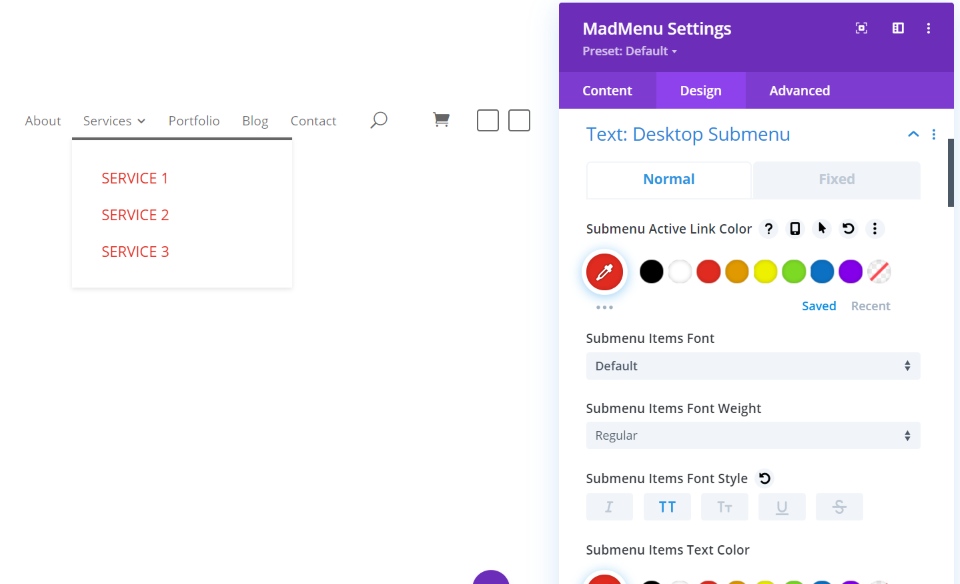Toggle small caps font style

point(724,507)
